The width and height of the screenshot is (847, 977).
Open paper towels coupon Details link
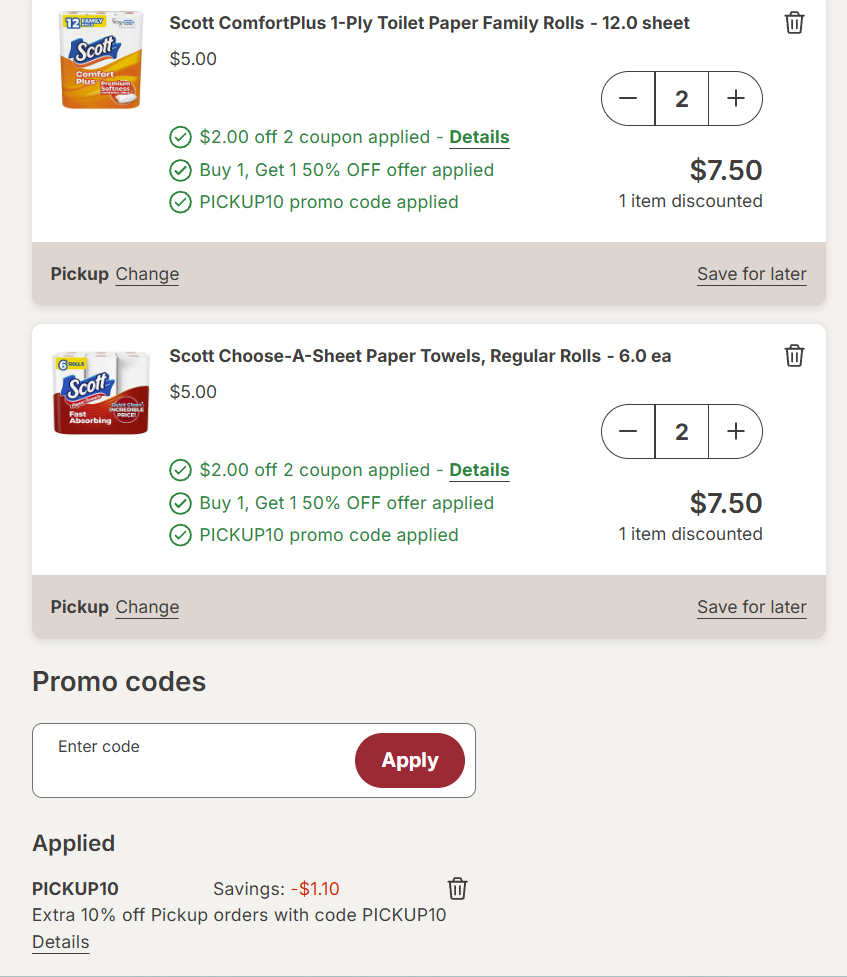tap(479, 470)
